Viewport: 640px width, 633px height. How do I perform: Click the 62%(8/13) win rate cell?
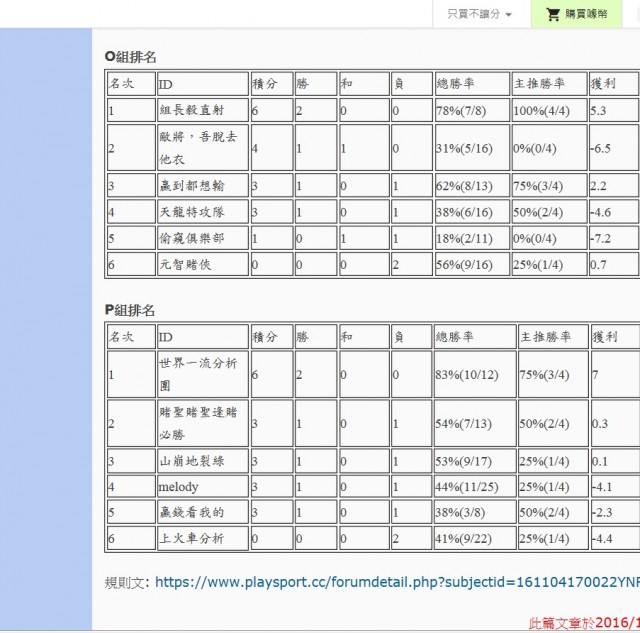point(472,186)
